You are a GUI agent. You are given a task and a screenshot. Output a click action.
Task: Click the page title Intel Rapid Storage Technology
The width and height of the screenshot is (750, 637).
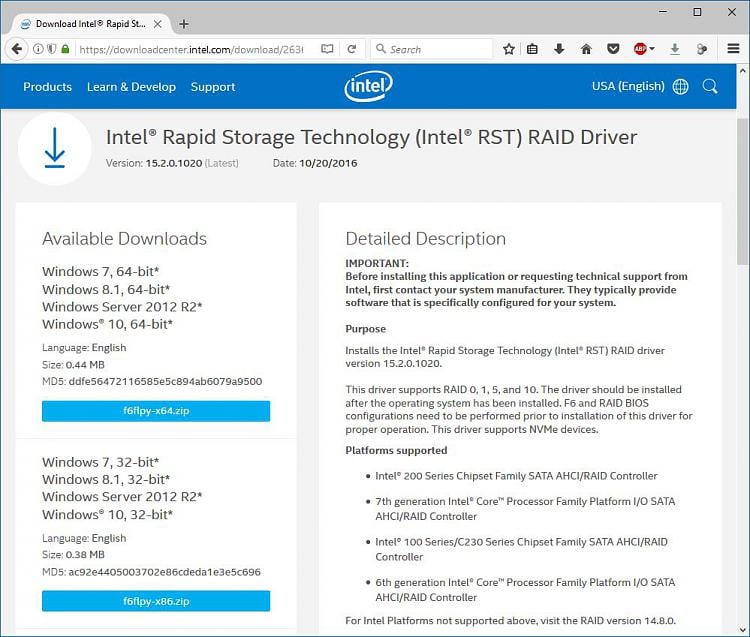coord(371,138)
